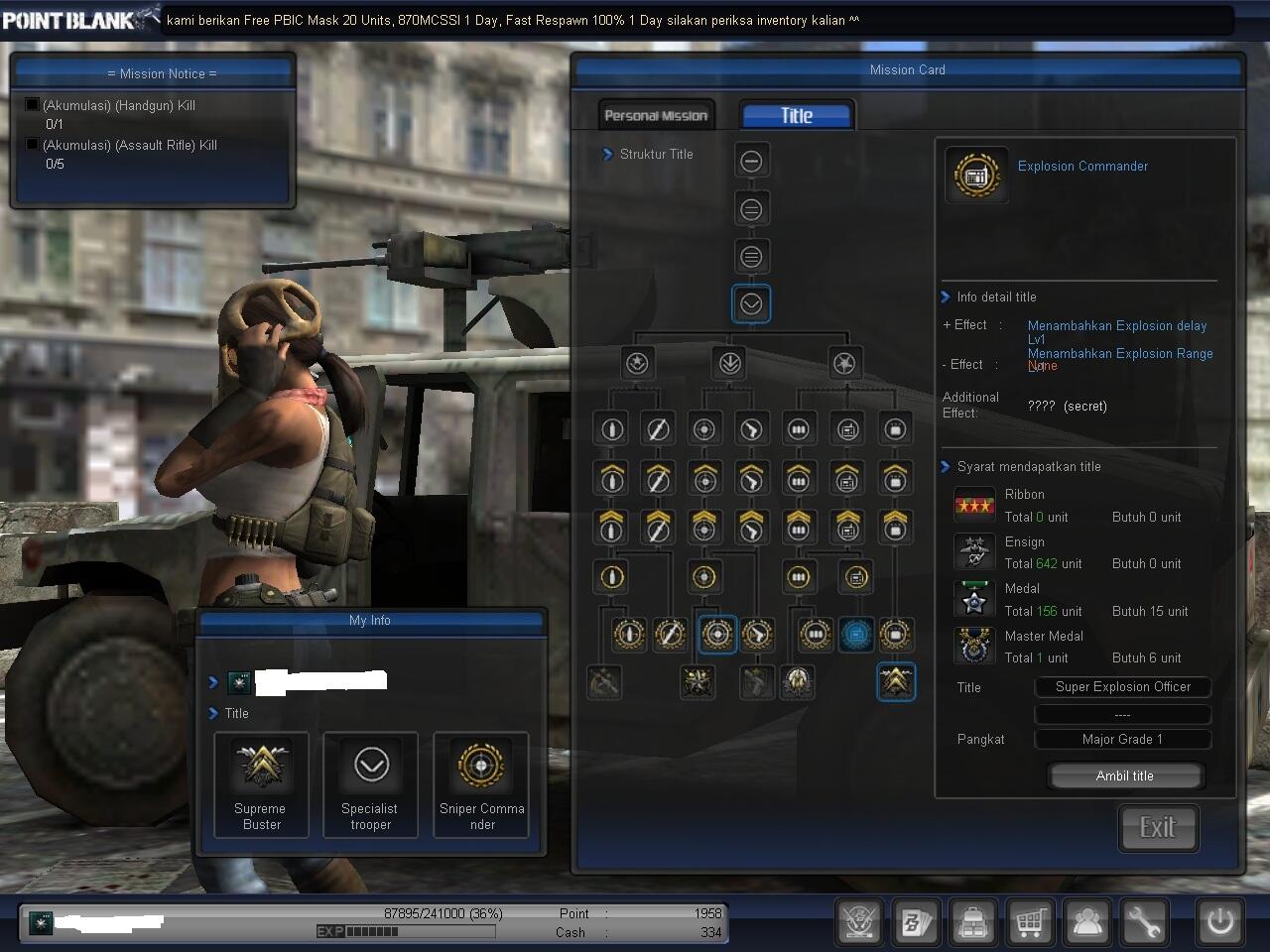
Task: Click the empty dashed title field
Action: pyautogui.click(x=1123, y=714)
